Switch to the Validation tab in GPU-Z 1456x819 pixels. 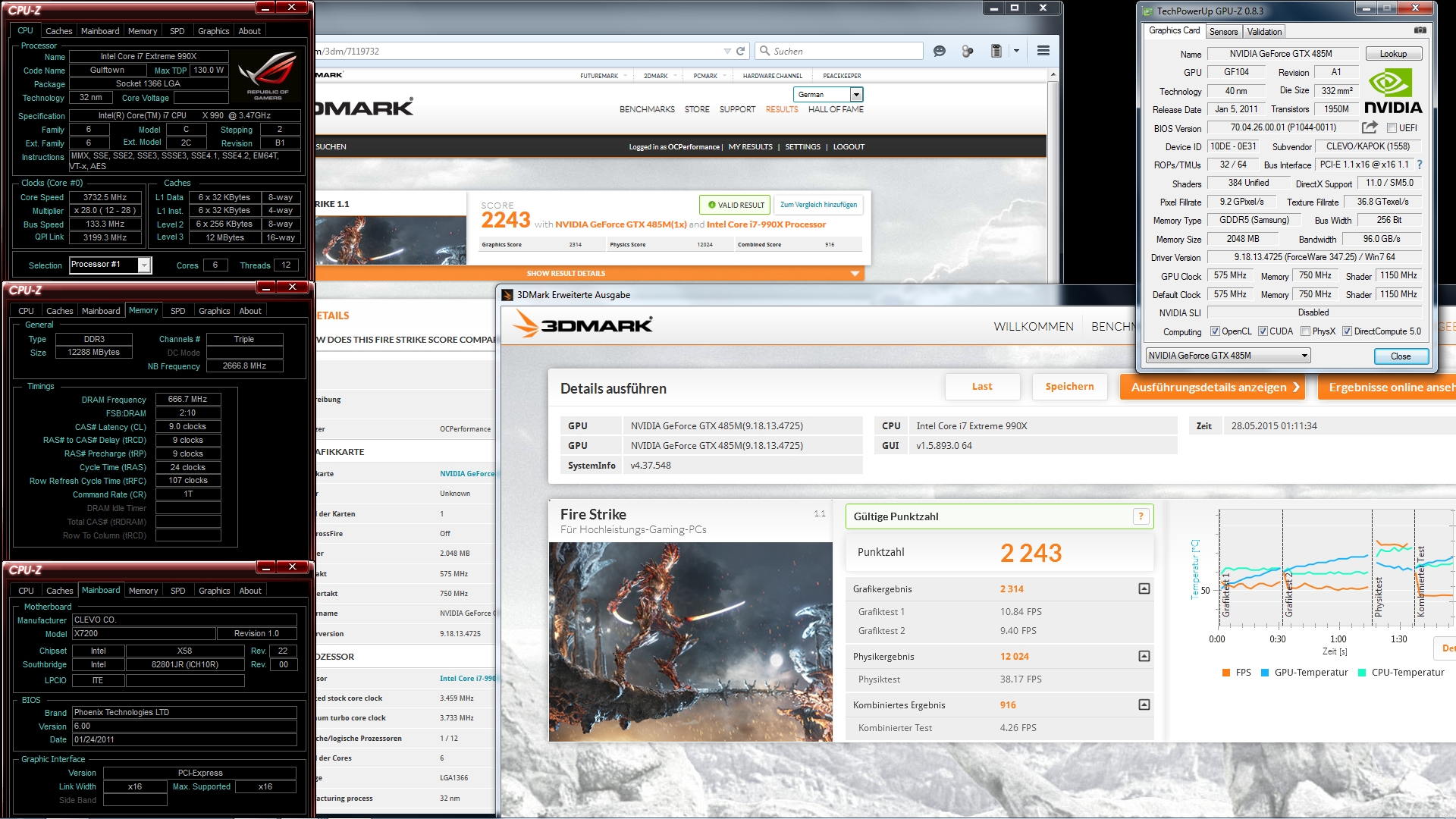[1264, 32]
